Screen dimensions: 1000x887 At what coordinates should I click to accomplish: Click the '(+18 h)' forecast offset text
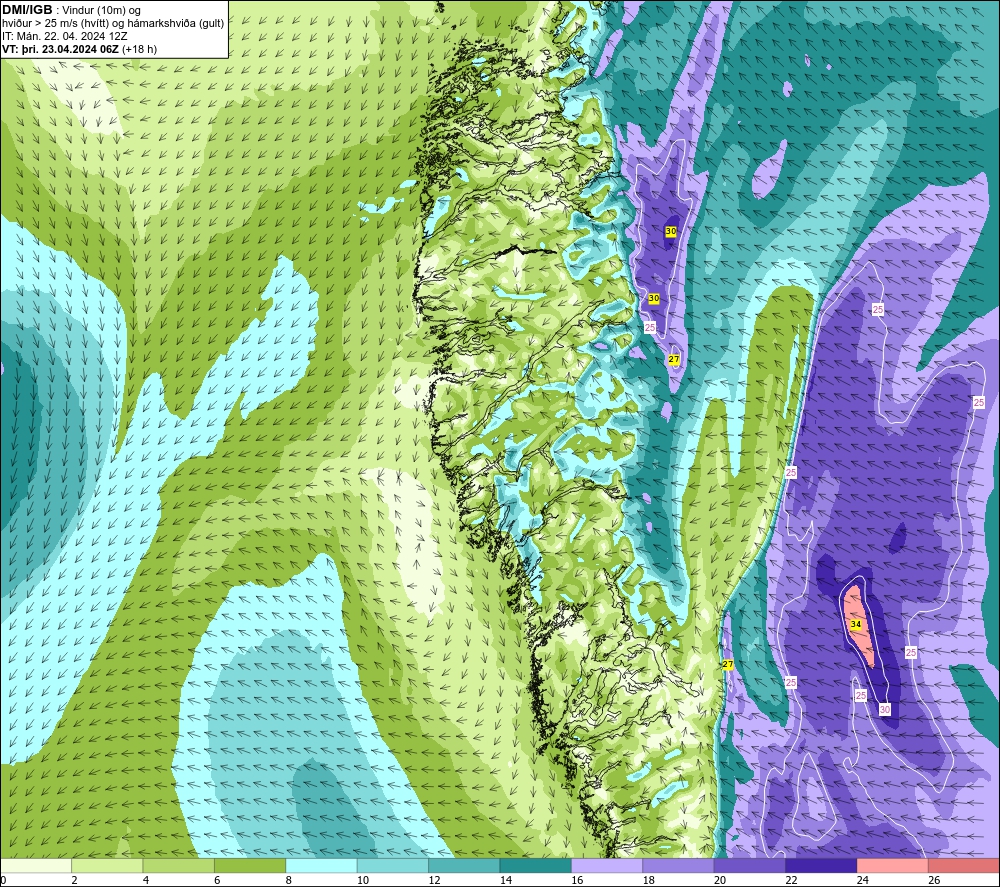point(140,49)
